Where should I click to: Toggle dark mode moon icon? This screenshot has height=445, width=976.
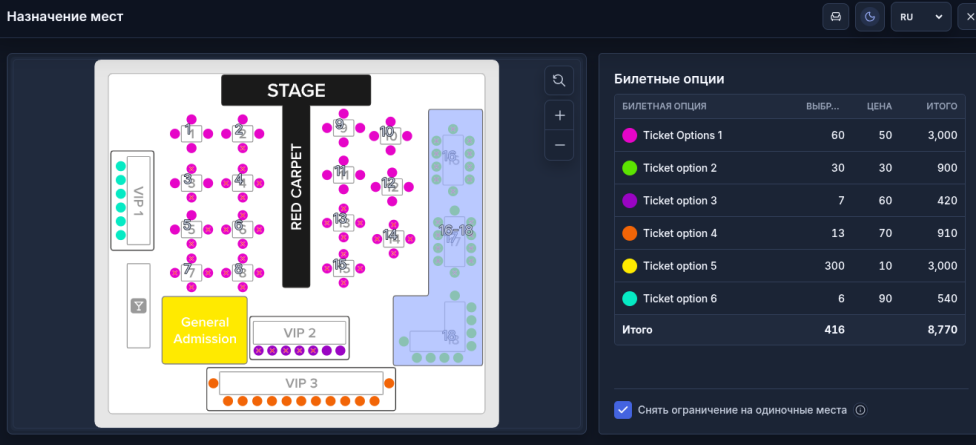click(870, 17)
